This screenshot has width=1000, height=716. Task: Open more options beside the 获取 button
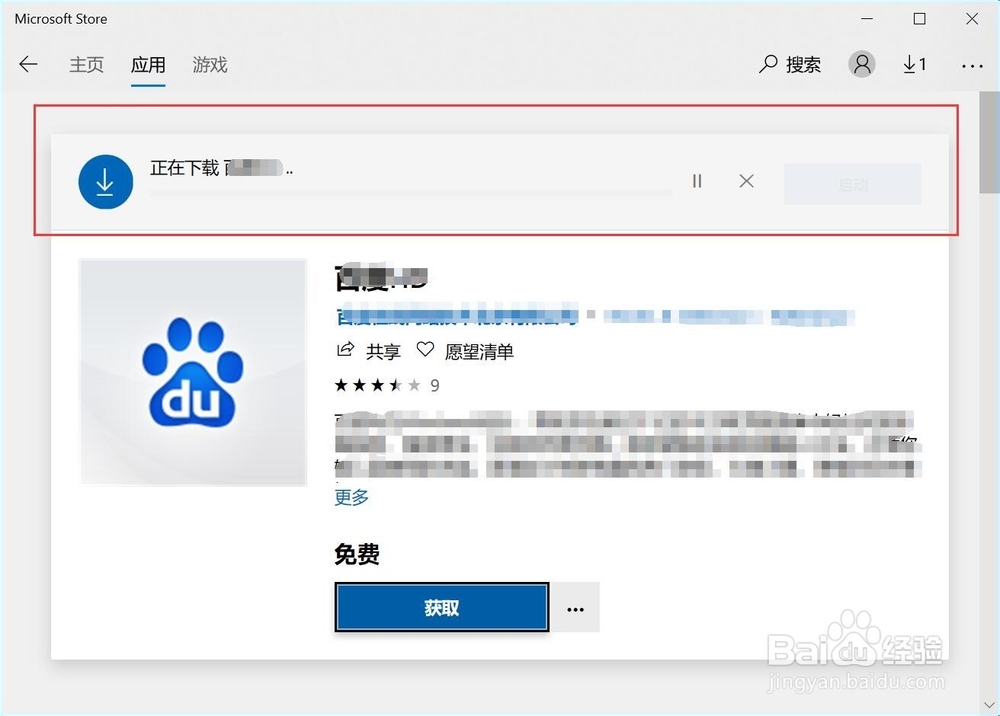coord(576,608)
